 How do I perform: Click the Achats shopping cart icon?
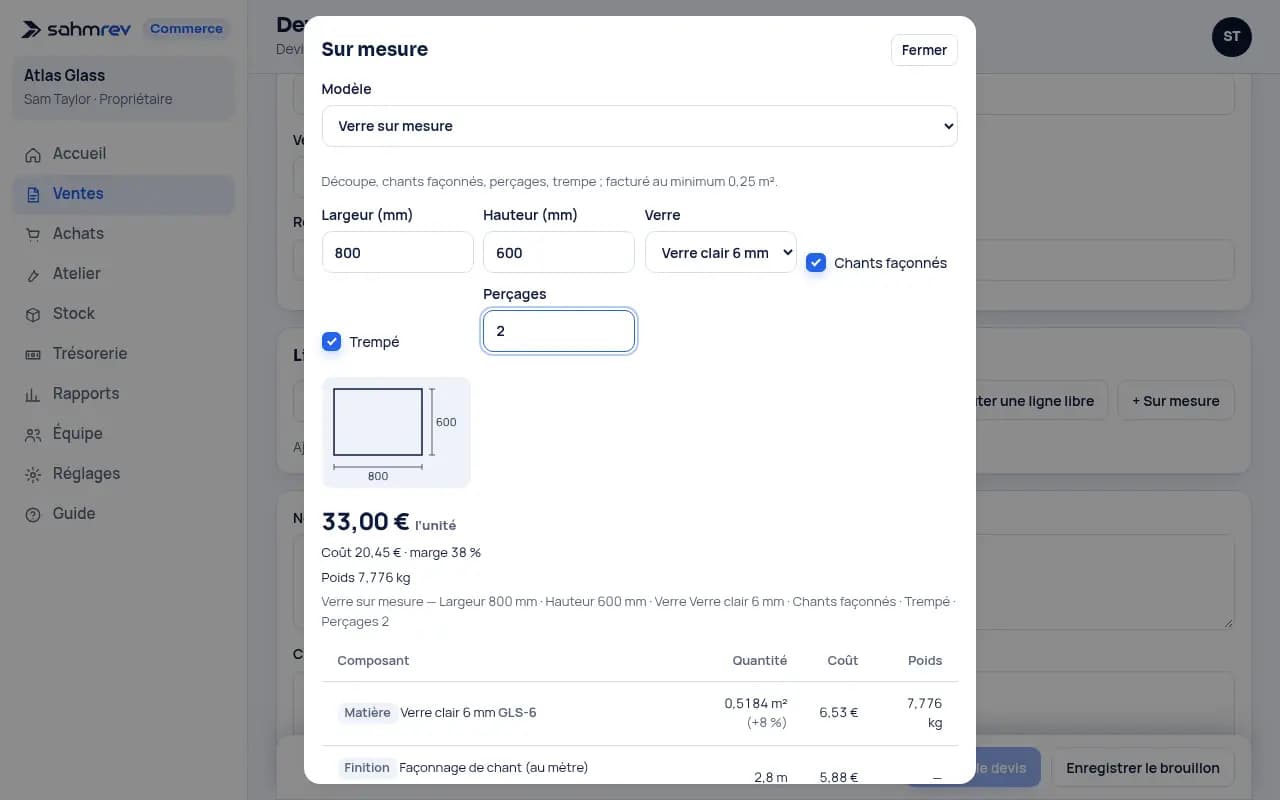[x=33, y=234]
